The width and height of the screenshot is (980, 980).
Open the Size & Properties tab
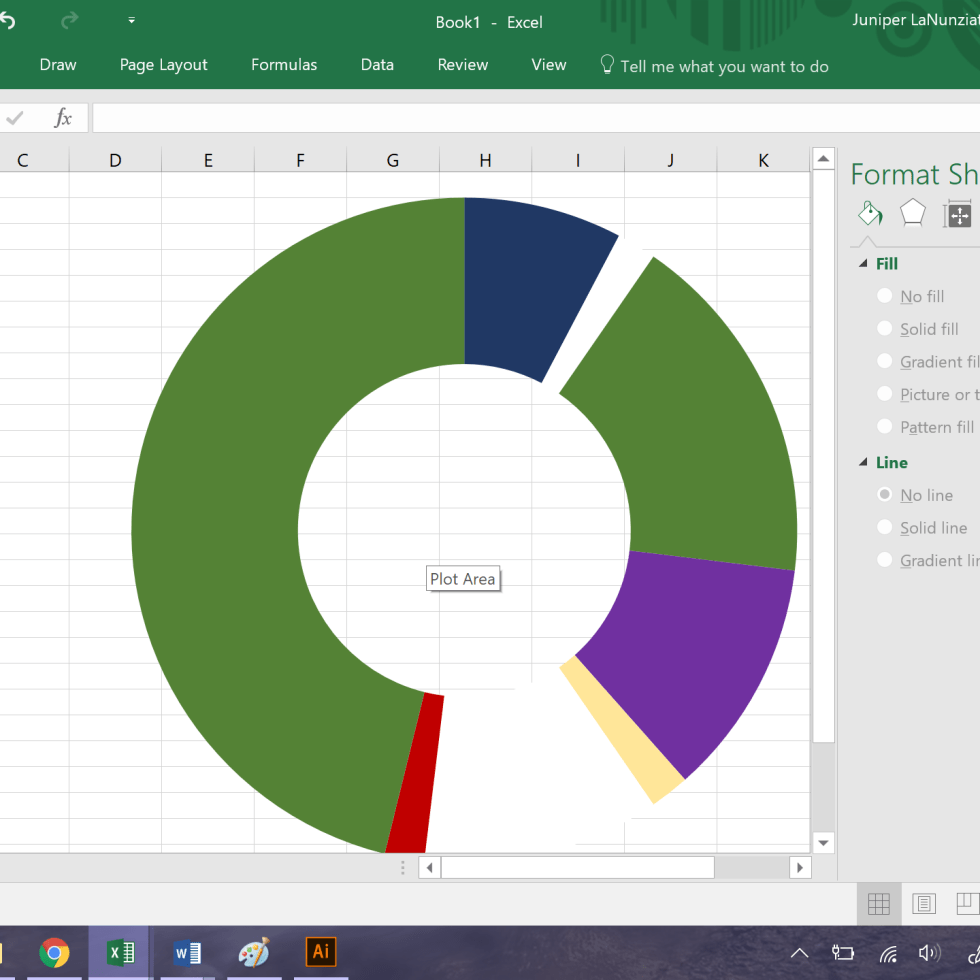[x=958, y=214]
